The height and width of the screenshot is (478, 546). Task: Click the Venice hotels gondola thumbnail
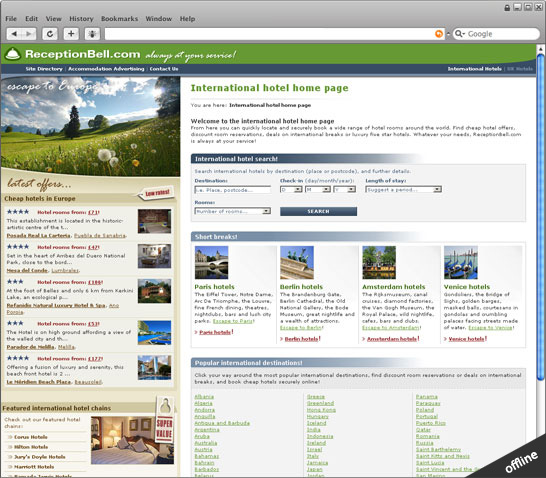pyautogui.click(x=461, y=262)
